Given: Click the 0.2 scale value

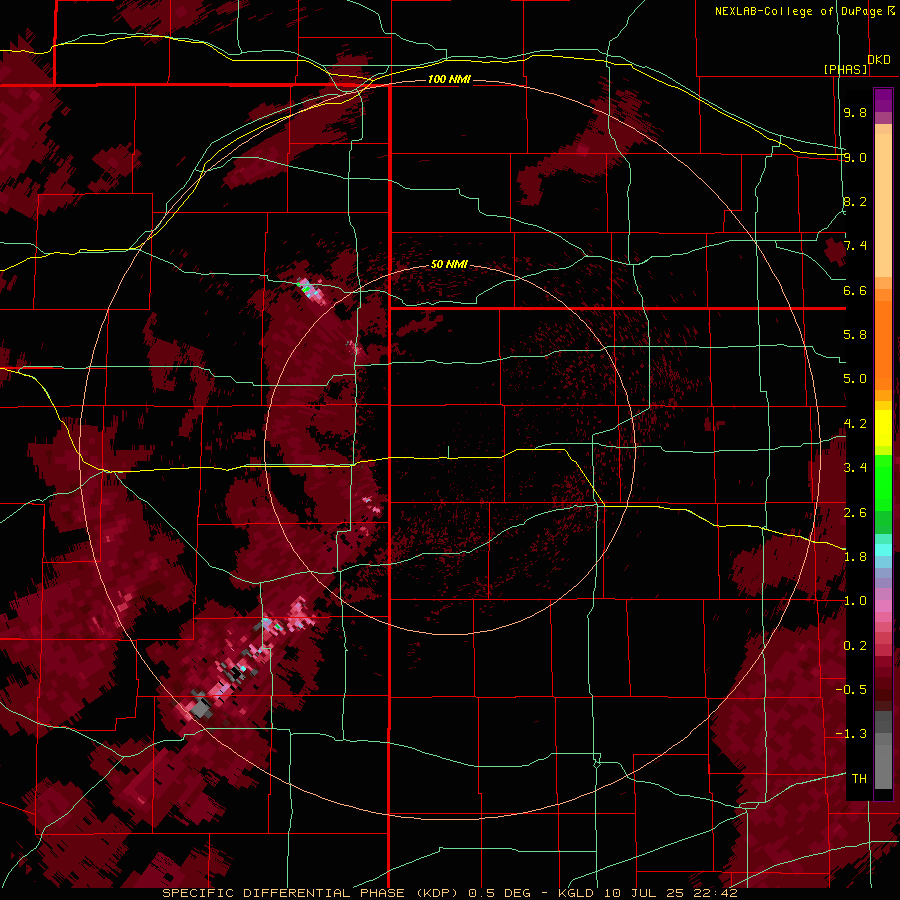Looking at the screenshot, I should click(x=855, y=646).
